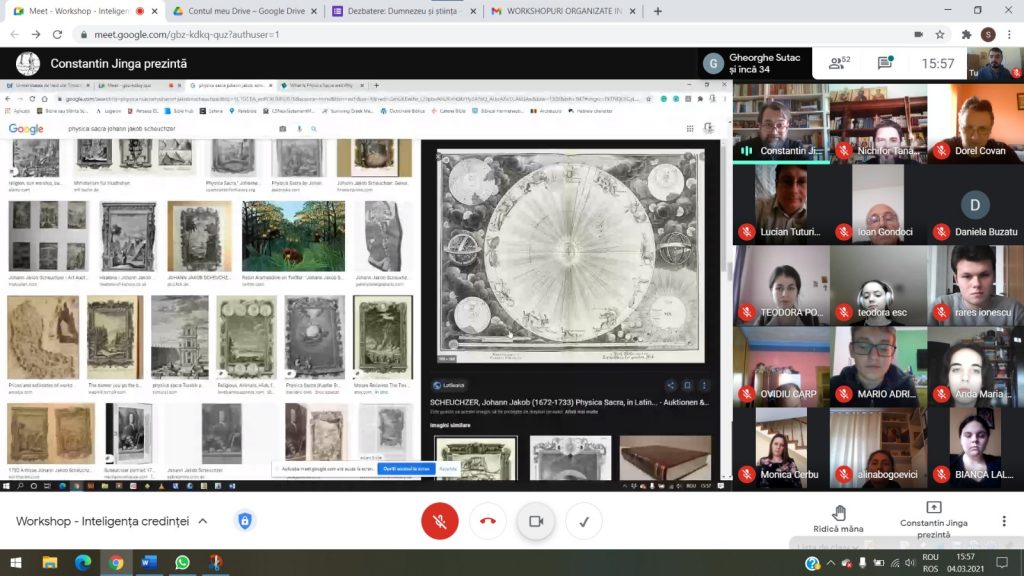Hang up the call with red phone button

point(487,521)
